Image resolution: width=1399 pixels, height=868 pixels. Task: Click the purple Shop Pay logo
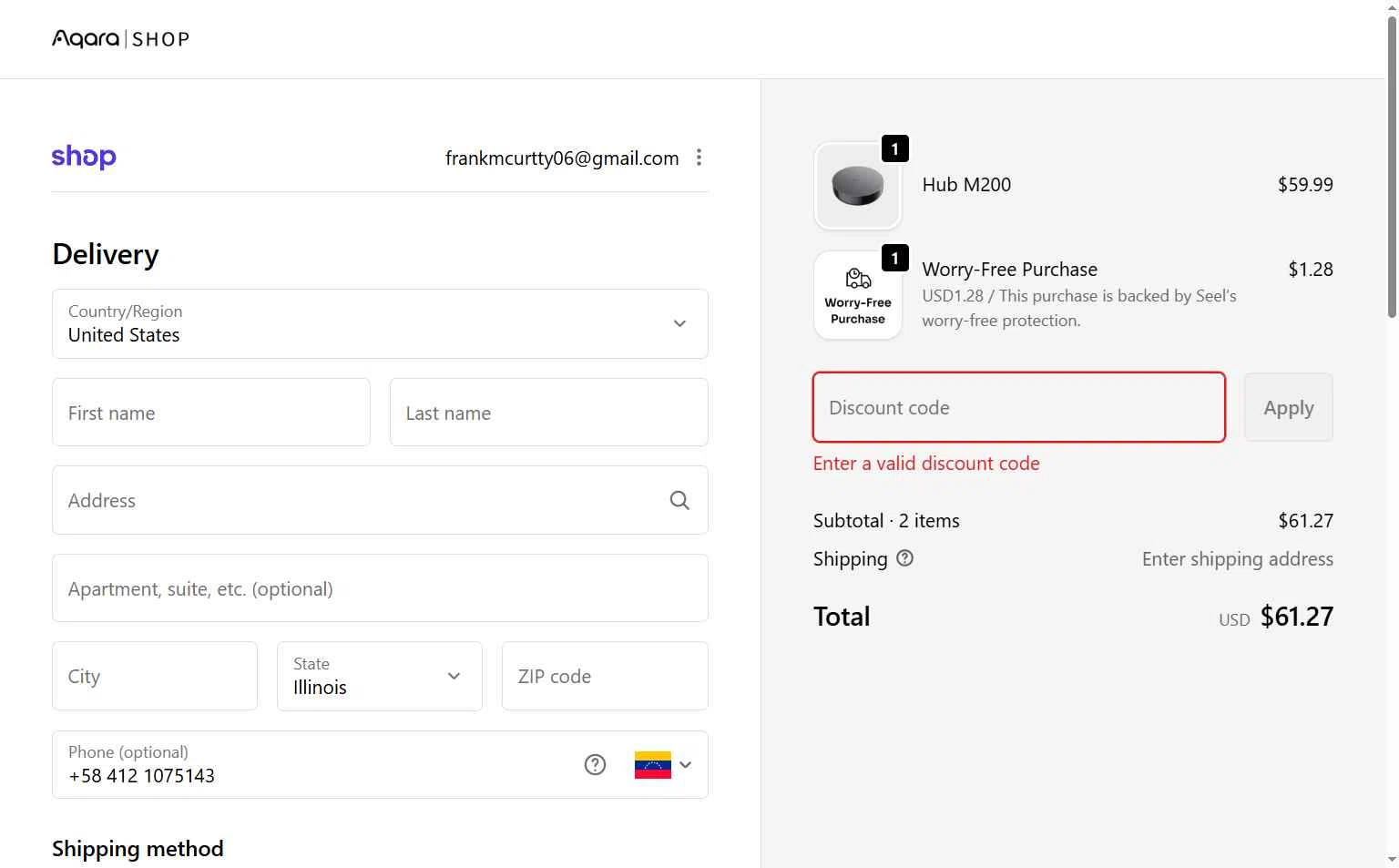click(x=84, y=157)
